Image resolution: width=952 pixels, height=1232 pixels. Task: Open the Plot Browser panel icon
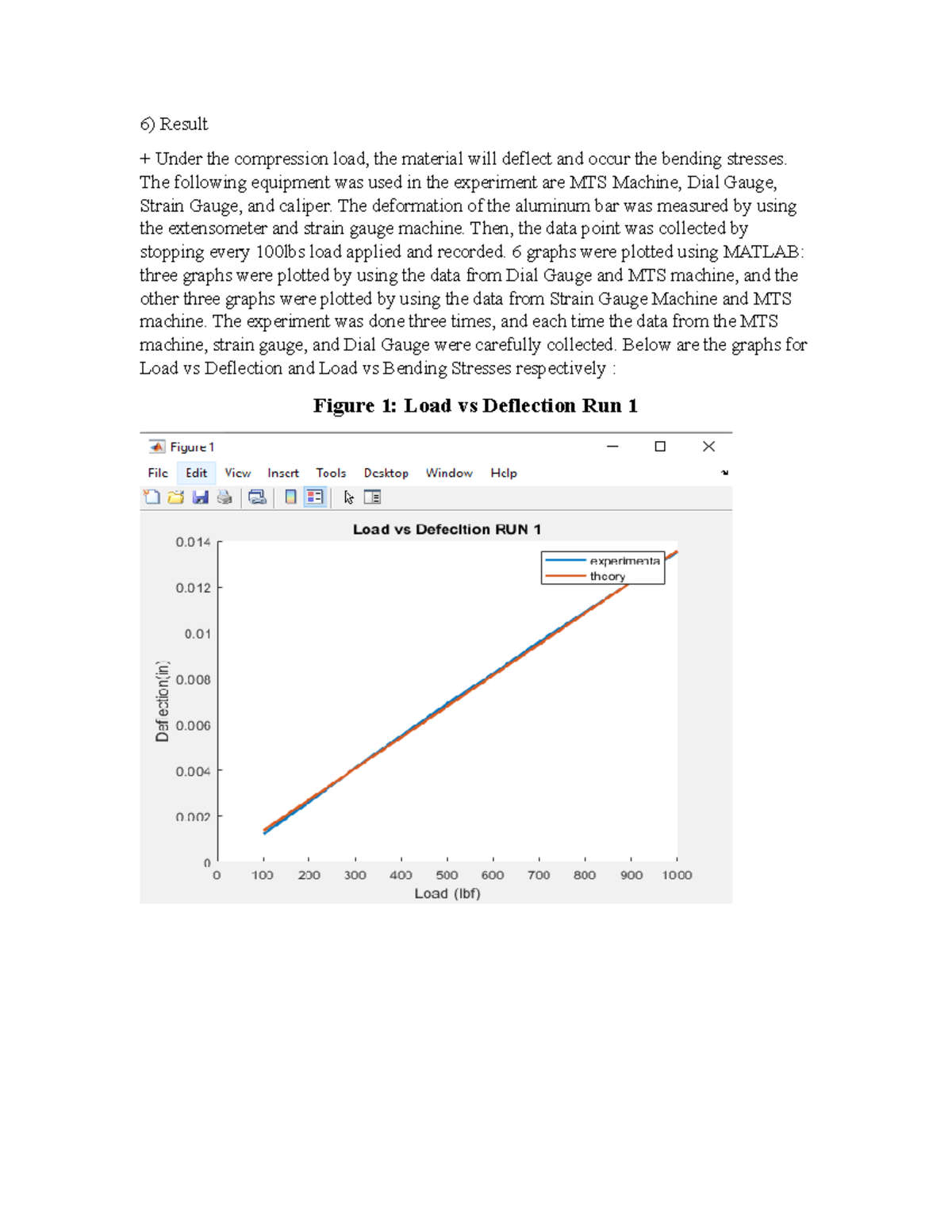[371, 497]
